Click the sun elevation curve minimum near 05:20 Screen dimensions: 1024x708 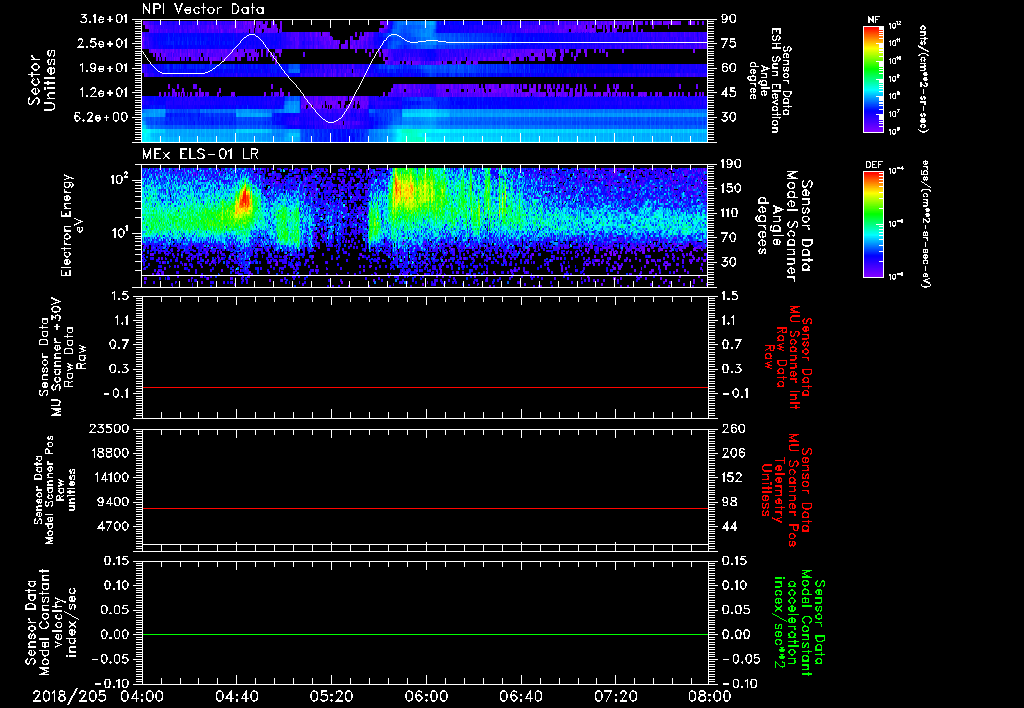click(331, 121)
